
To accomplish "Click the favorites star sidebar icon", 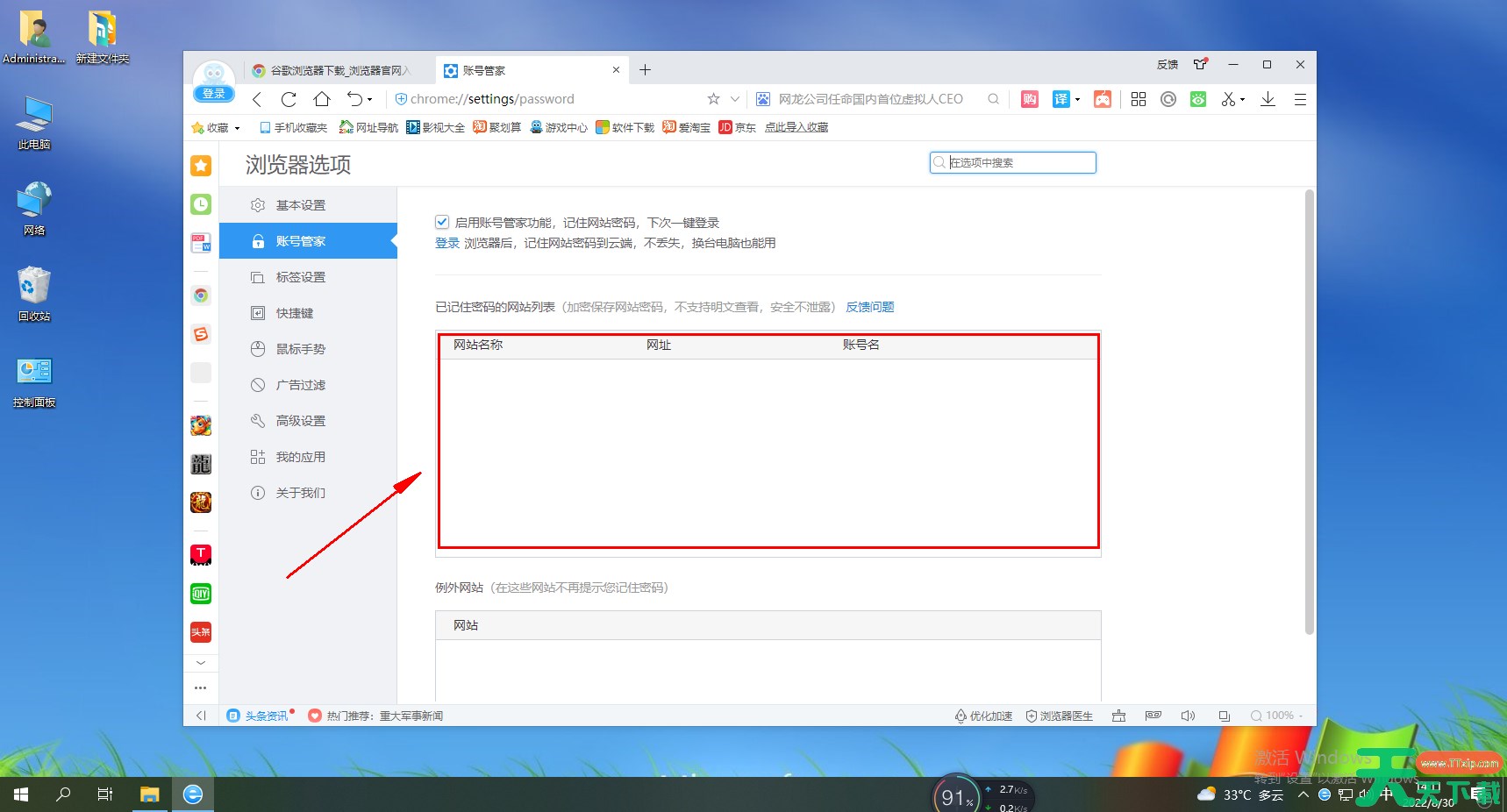I will click(201, 166).
